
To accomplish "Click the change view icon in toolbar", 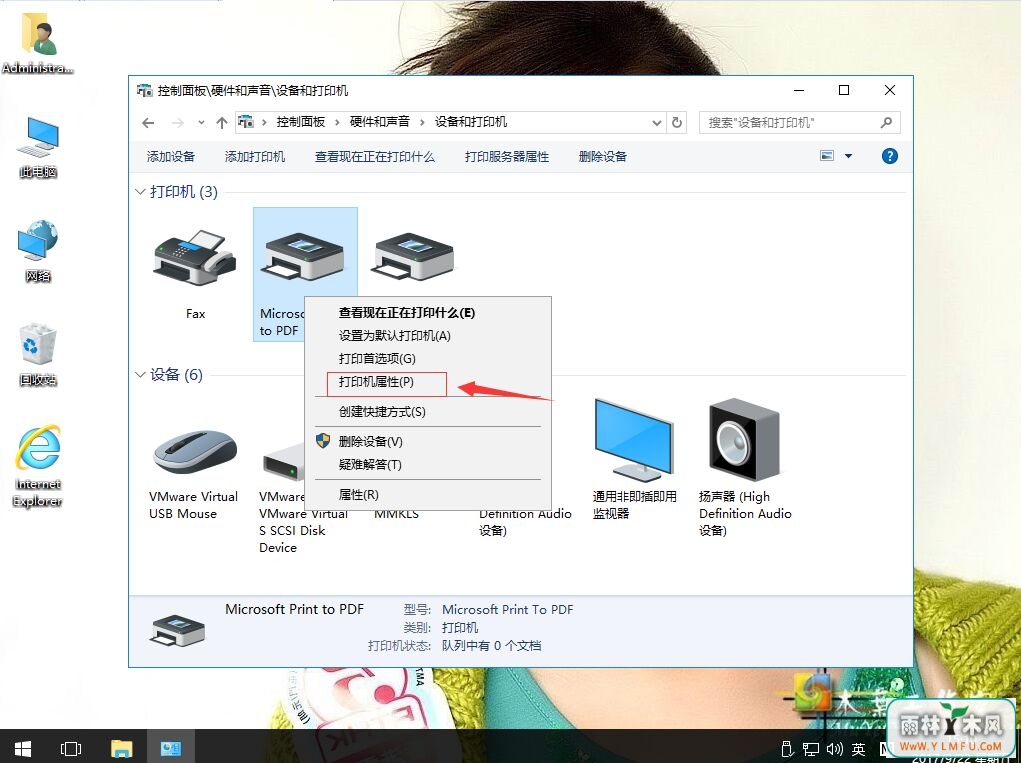I will (827, 156).
